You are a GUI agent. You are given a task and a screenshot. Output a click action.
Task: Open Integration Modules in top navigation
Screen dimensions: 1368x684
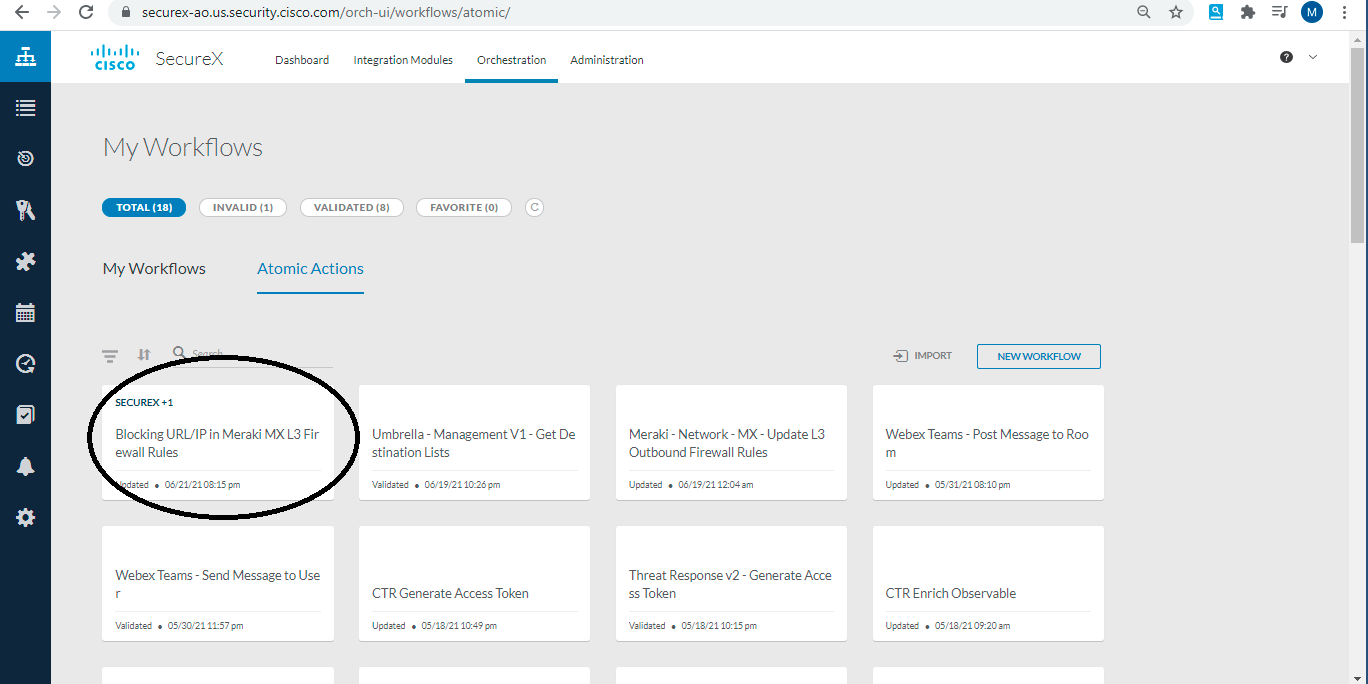pyautogui.click(x=403, y=60)
